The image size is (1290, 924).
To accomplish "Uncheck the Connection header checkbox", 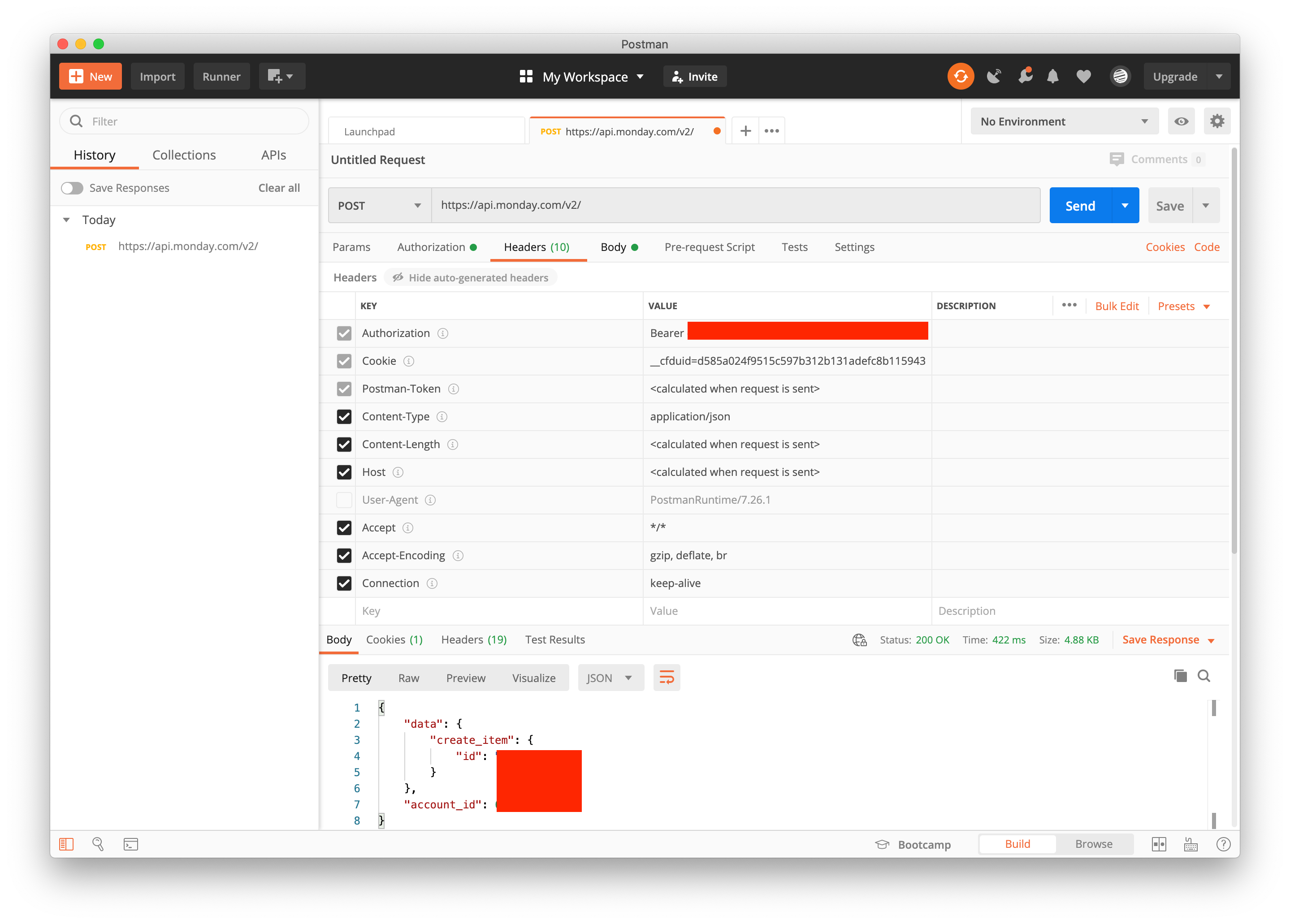I will (344, 584).
